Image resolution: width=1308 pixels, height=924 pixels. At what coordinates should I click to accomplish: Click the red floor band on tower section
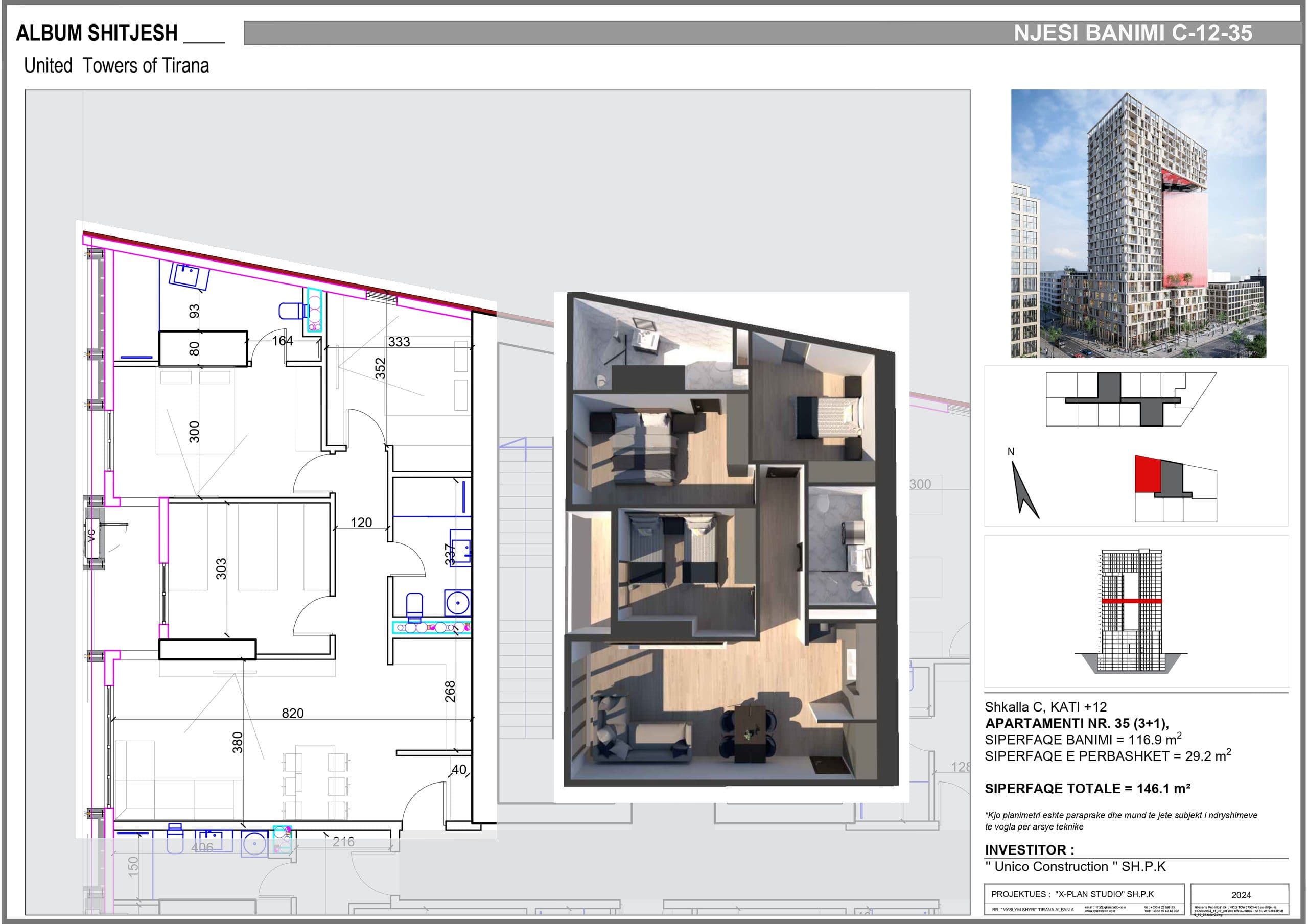click(x=1131, y=601)
